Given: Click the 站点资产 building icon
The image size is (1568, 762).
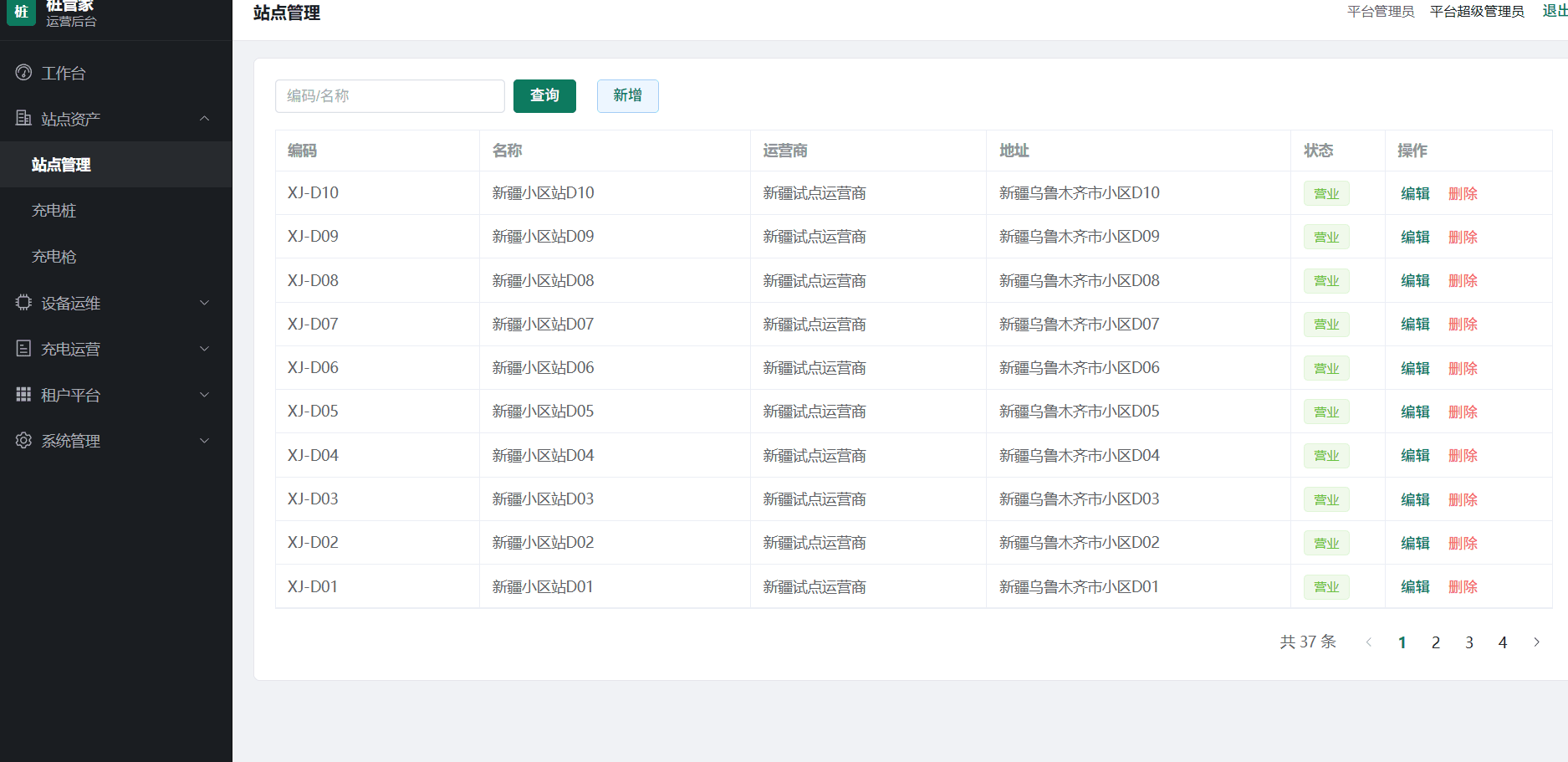Looking at the screenshot, I should click(23, 118).
